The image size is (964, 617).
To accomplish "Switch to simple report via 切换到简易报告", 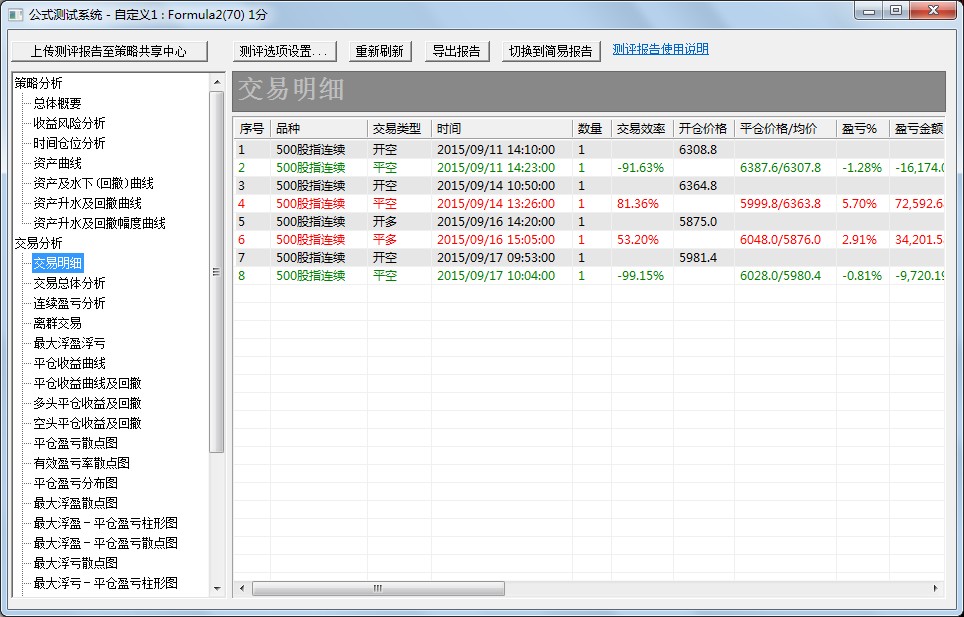I will pos(550,51).
